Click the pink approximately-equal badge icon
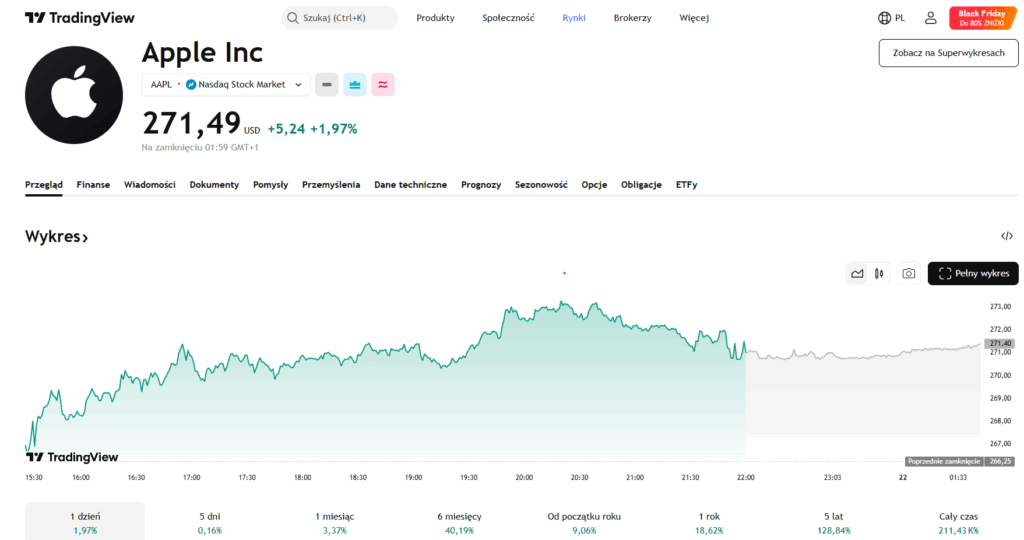Image resolution: width=1024 pixels, height=540 pixels. pyautogui.click(x=383, y=84)
